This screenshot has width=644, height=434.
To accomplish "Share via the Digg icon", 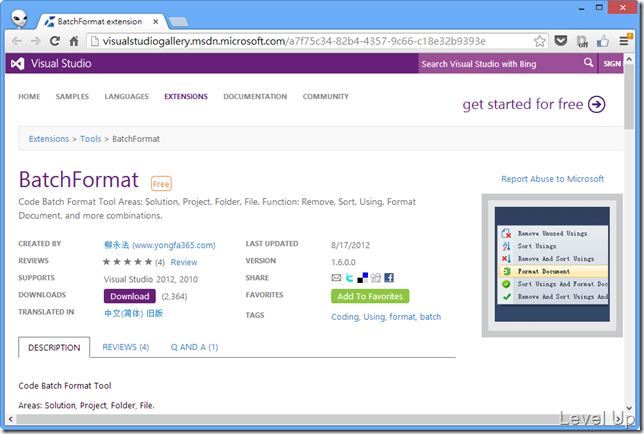I will 376,278.
